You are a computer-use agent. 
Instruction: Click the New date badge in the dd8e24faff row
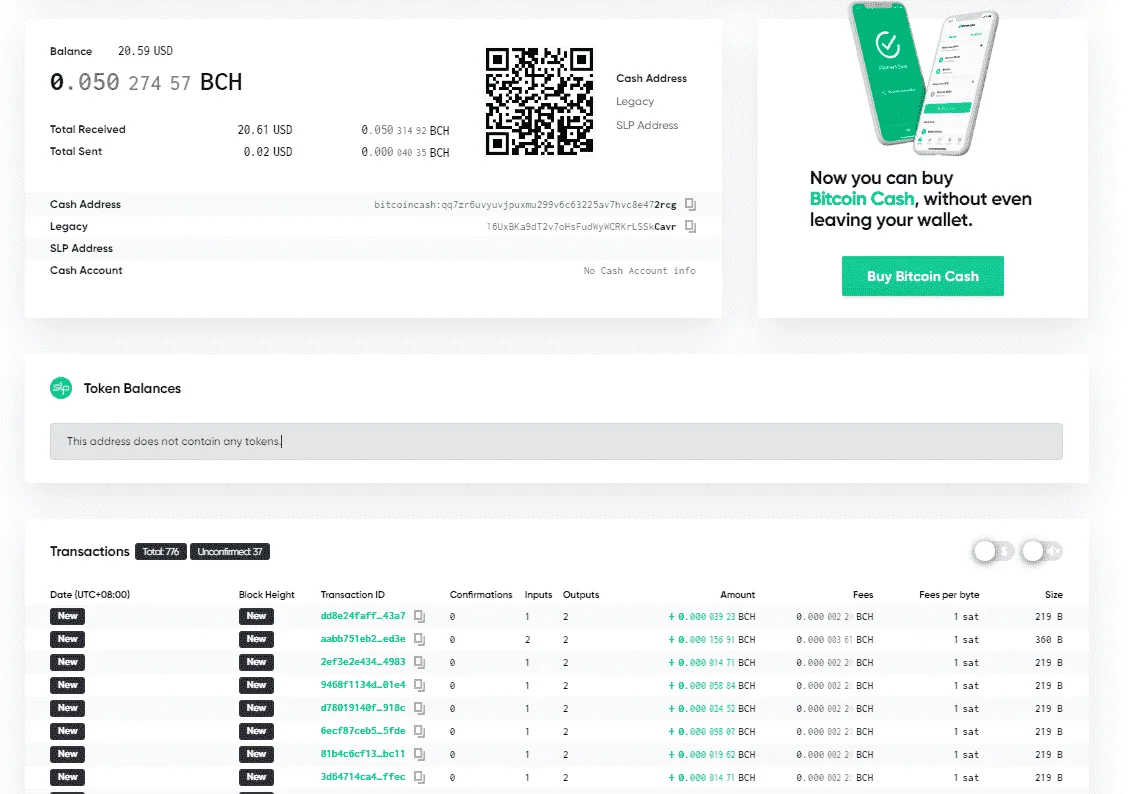click(x=67, y=616)
